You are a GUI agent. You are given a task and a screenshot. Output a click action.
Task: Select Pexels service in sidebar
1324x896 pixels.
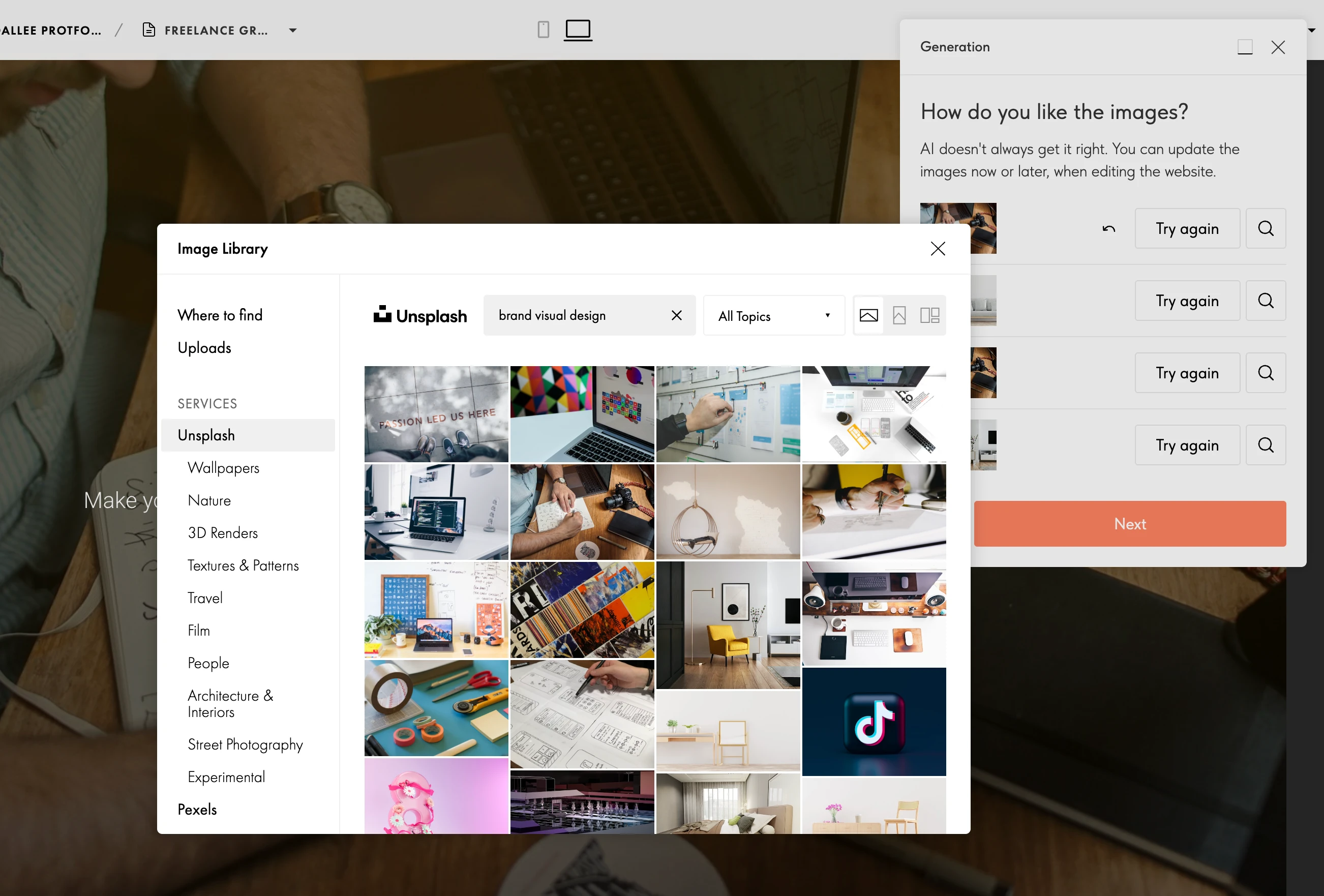click(x=197, y=810)
